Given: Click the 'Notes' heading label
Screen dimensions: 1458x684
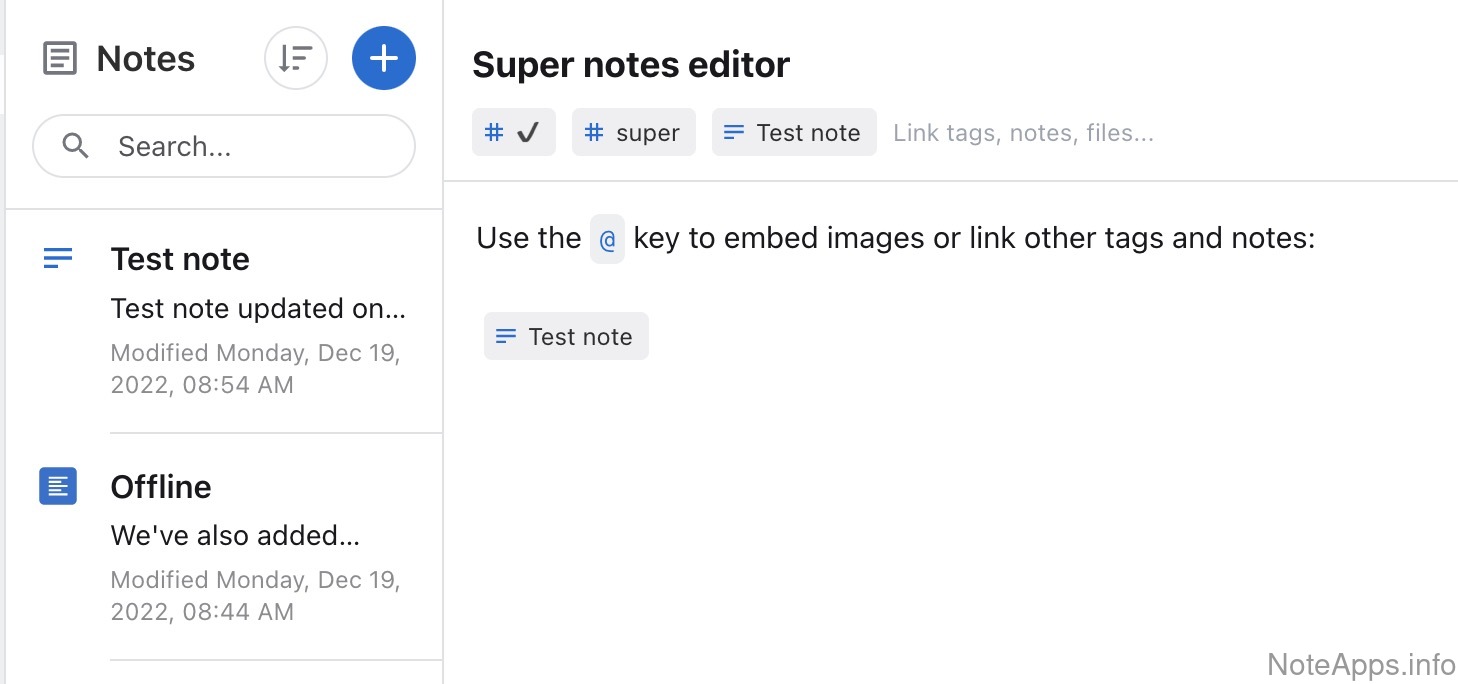Looking at the screenshot, I should pyautogui.click(x=146, y=59).
